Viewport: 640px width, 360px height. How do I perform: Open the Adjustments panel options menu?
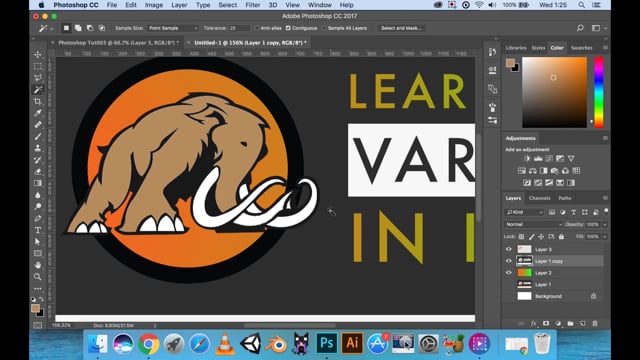click(605, 138)
